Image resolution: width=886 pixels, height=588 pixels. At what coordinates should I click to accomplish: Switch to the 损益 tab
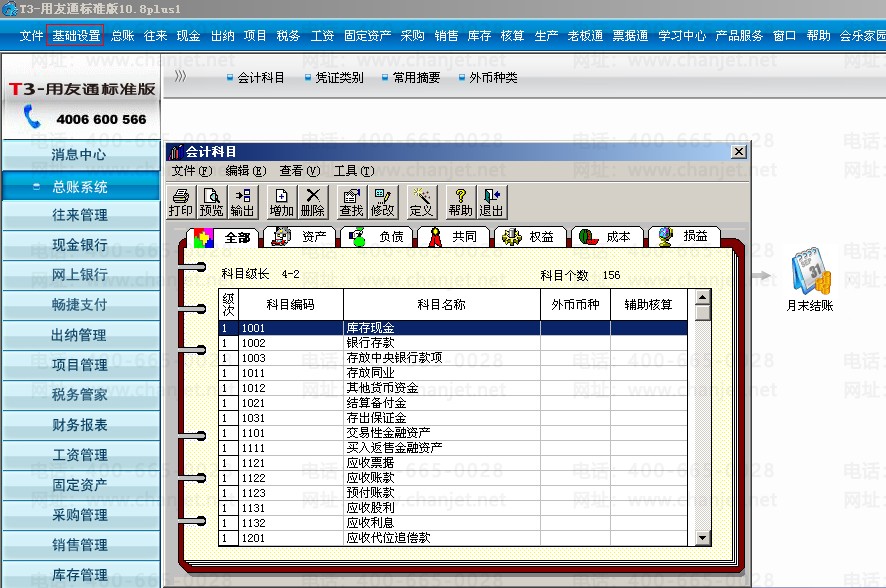684,237
